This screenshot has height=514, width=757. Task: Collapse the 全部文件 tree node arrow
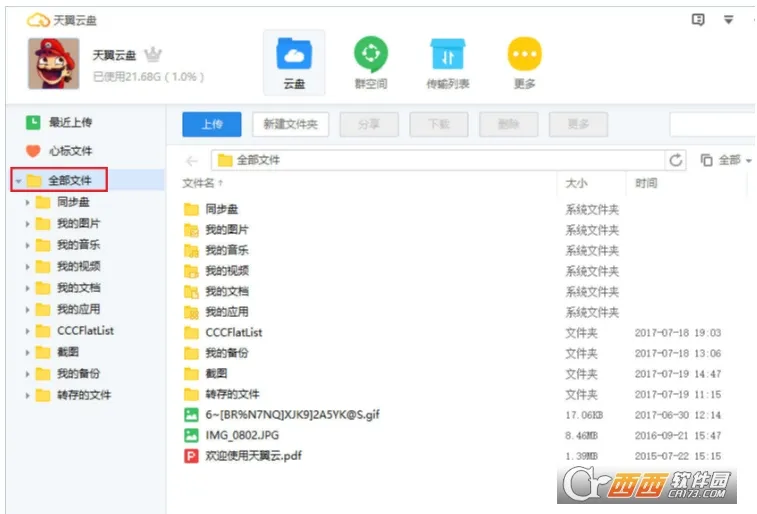point(19,181)
